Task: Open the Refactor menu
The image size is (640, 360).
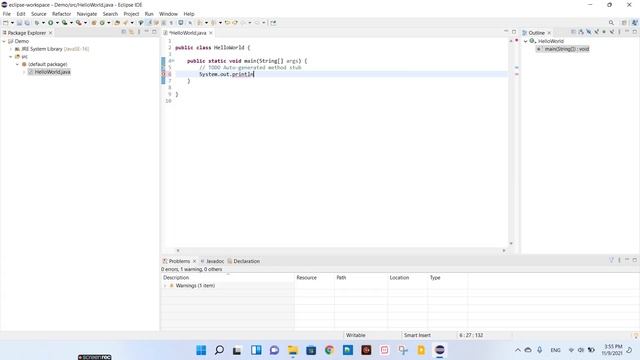Action: coord(62,14)
